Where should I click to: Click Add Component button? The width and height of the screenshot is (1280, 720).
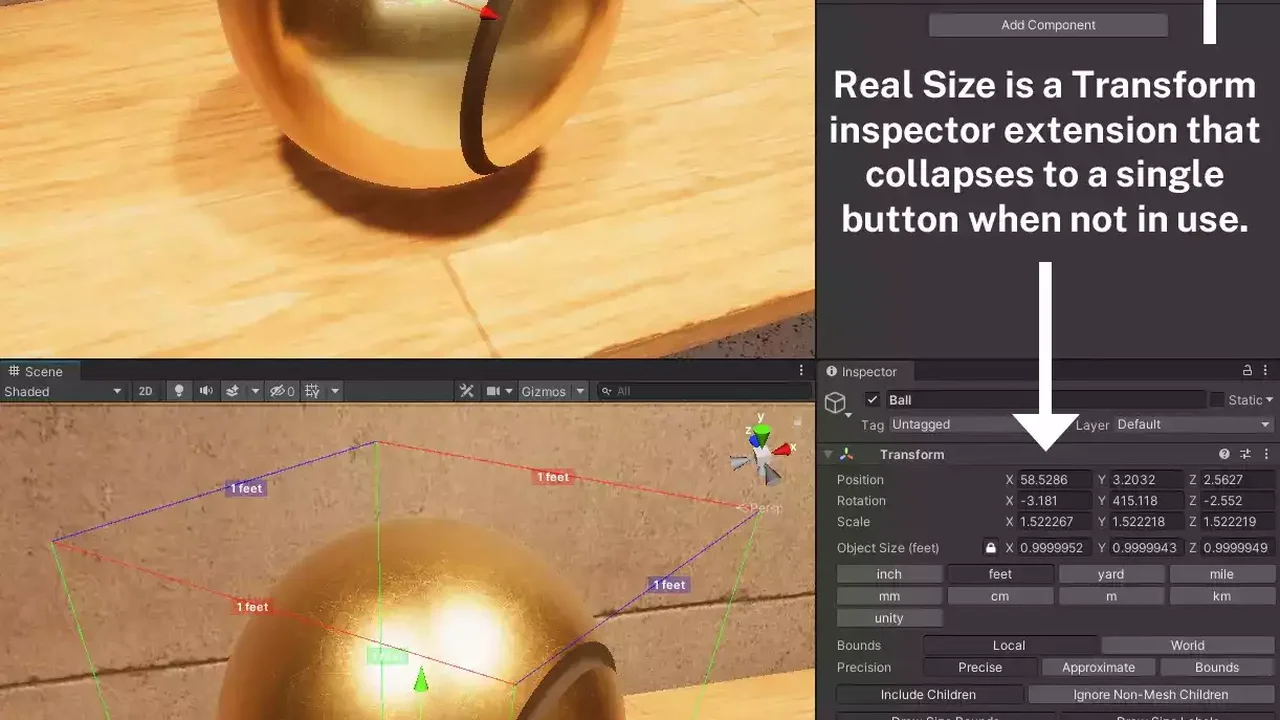(1048, 25)
